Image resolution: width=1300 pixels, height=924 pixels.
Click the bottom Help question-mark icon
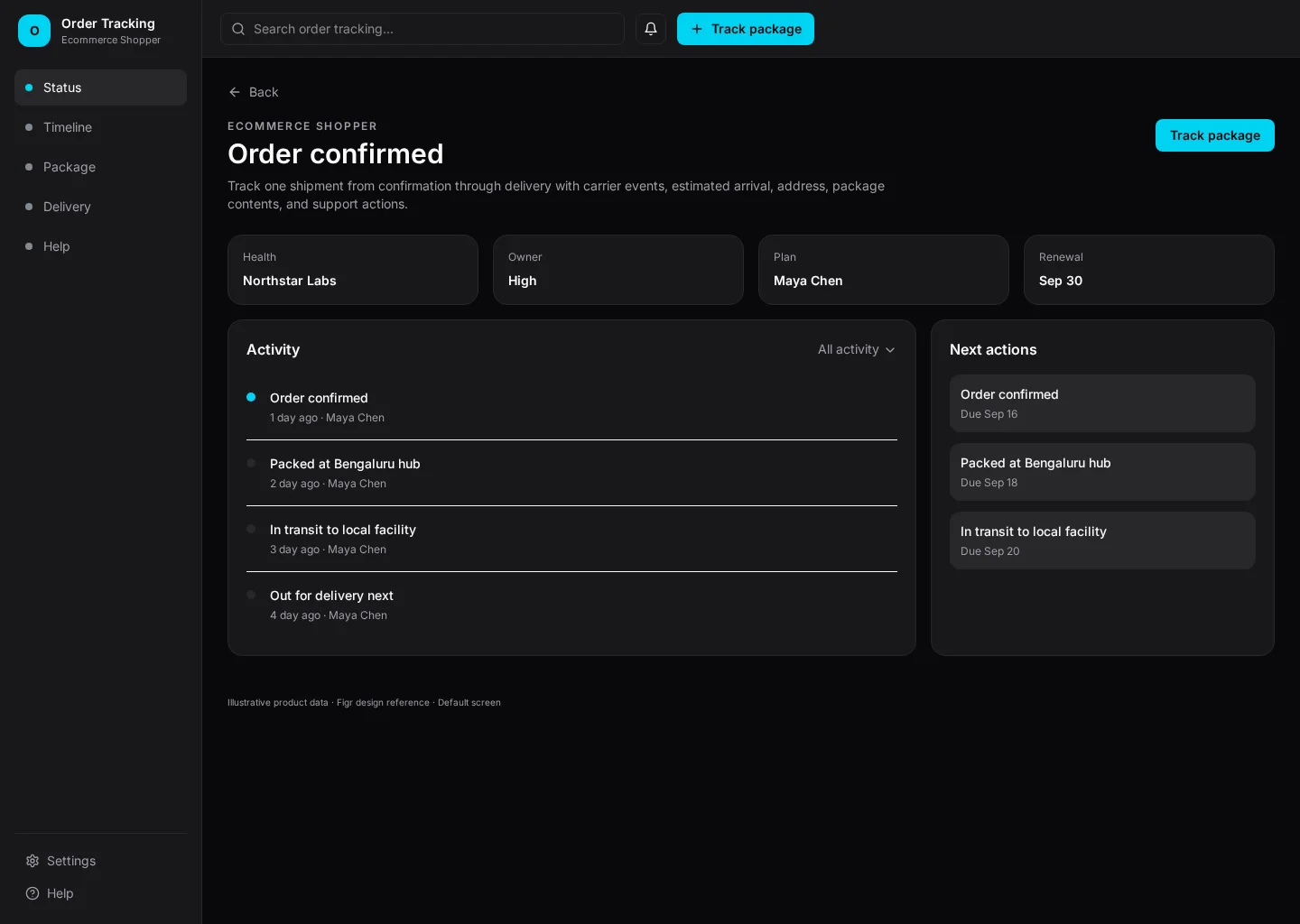pyautogui.click(x=32, y=893)
